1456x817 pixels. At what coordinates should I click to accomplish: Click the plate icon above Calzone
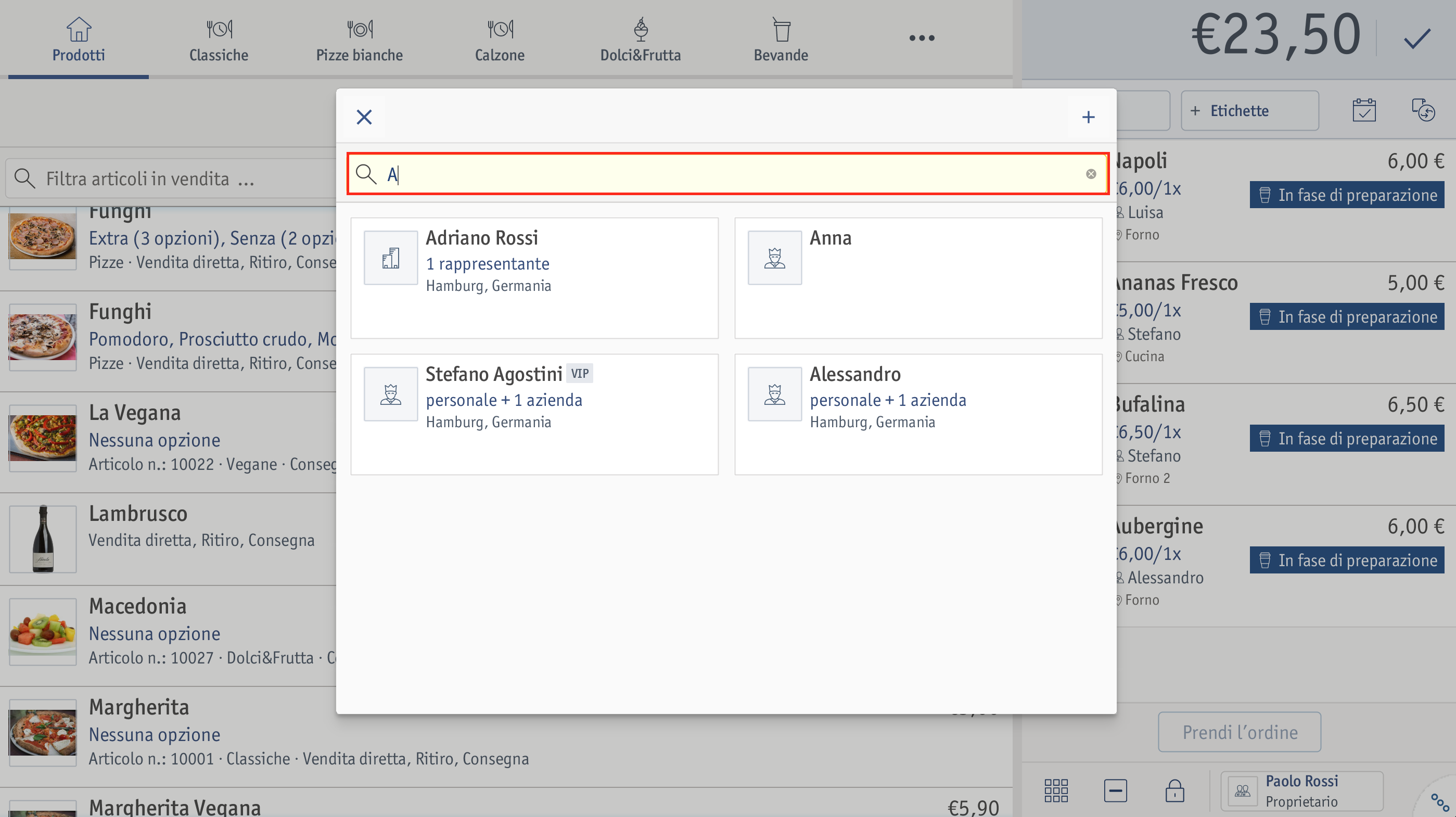[500, 29]
